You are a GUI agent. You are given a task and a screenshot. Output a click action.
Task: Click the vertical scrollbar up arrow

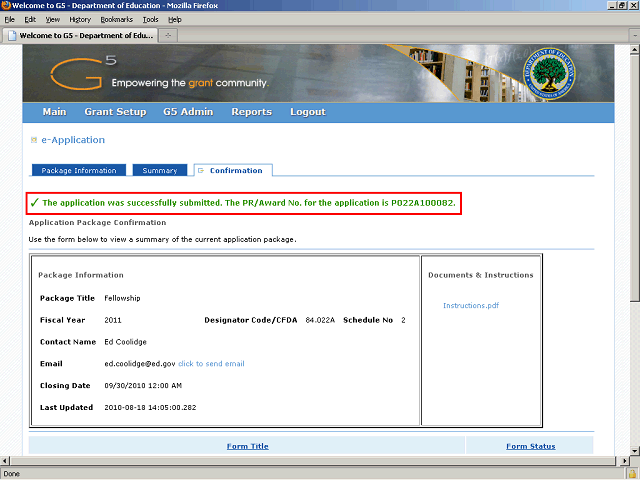tap(635, 50)
